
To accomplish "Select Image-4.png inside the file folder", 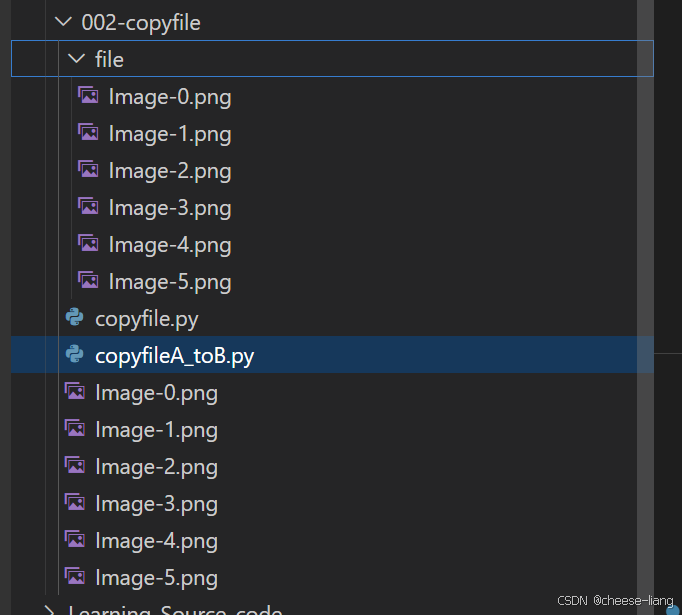I will (170, 245).
